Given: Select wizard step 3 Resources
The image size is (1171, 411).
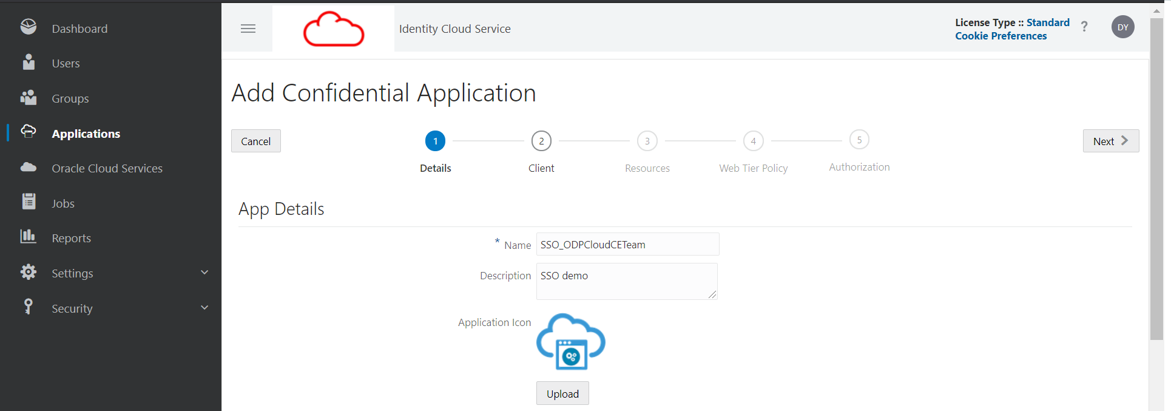Looking at the screenshot, I should pos(647,140).
